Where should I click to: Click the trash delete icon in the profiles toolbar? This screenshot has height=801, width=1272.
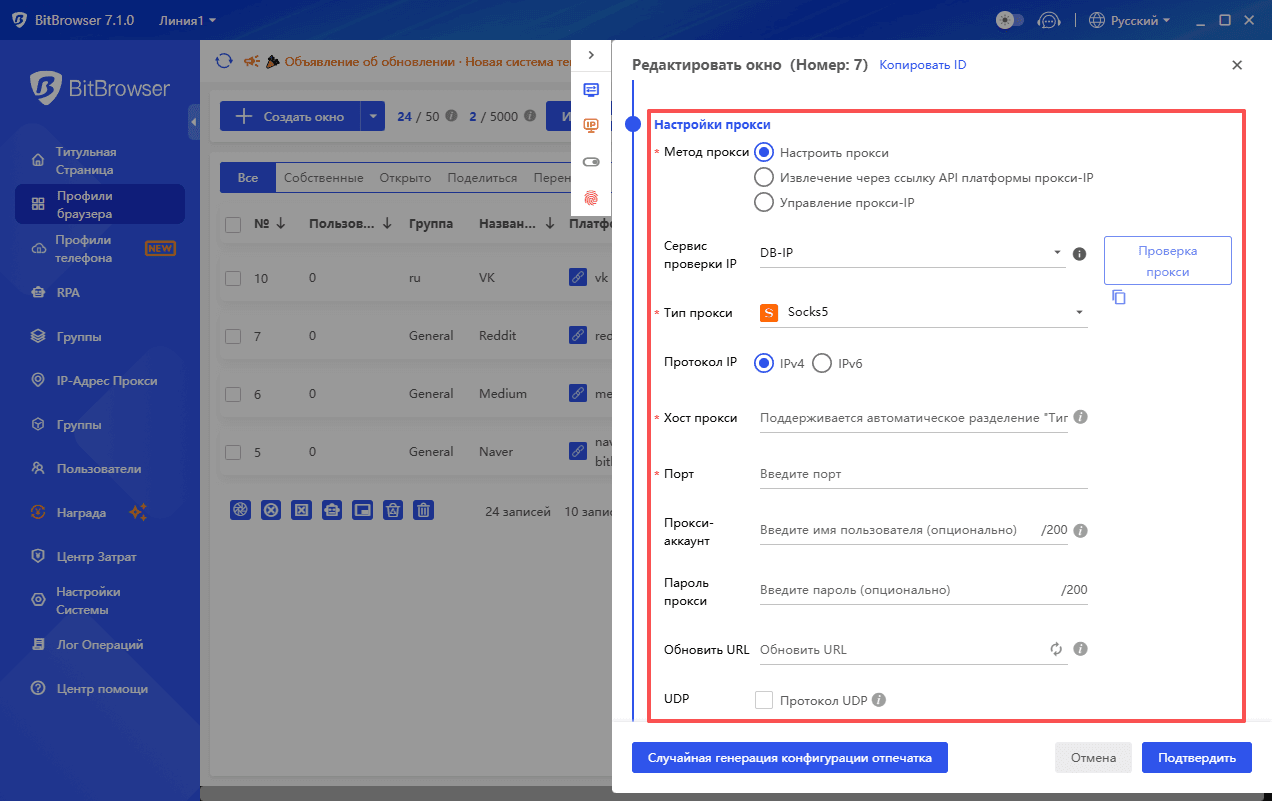pyautogui.click(x=423, y=510)
